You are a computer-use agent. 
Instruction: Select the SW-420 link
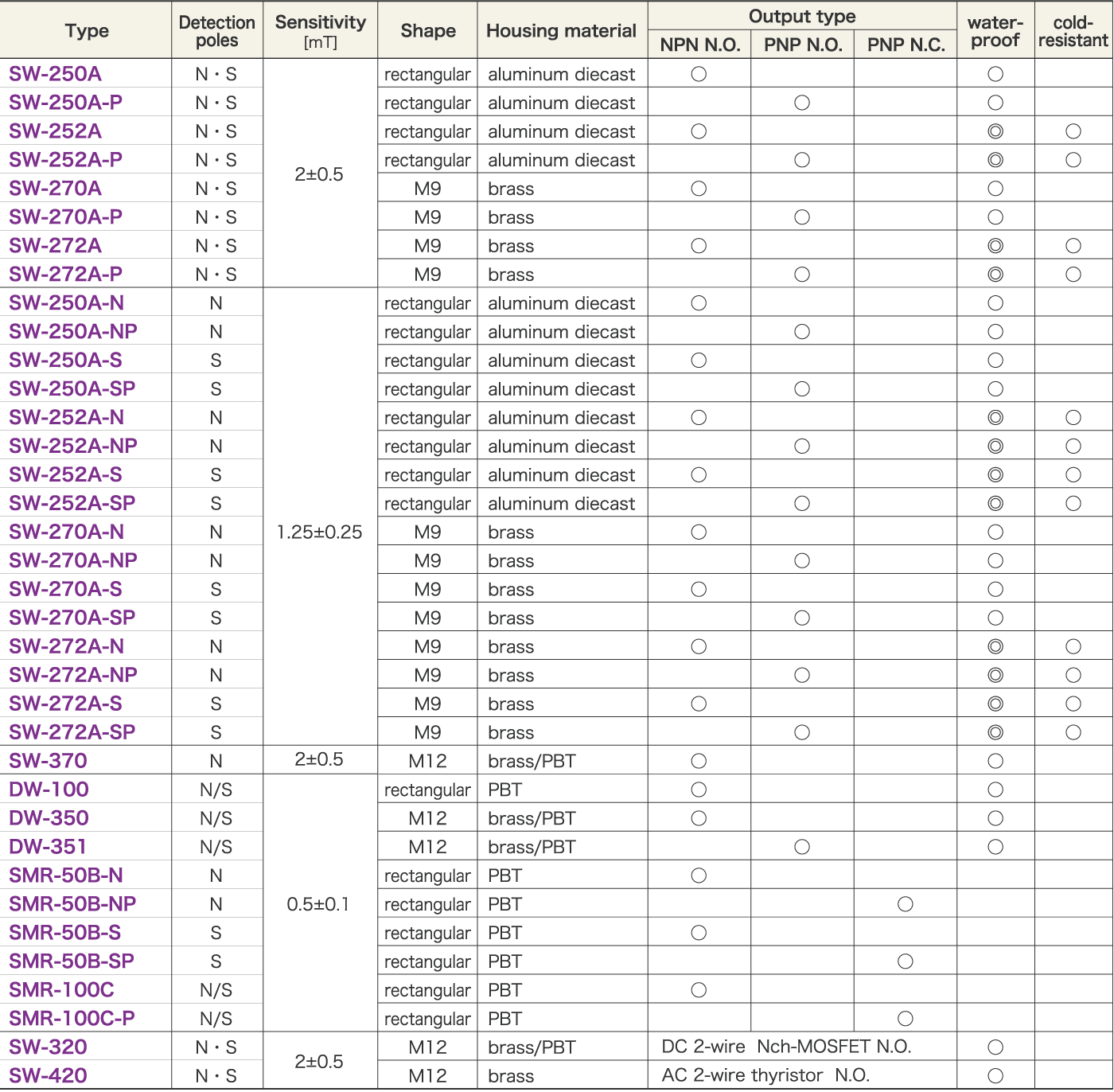48,1077
